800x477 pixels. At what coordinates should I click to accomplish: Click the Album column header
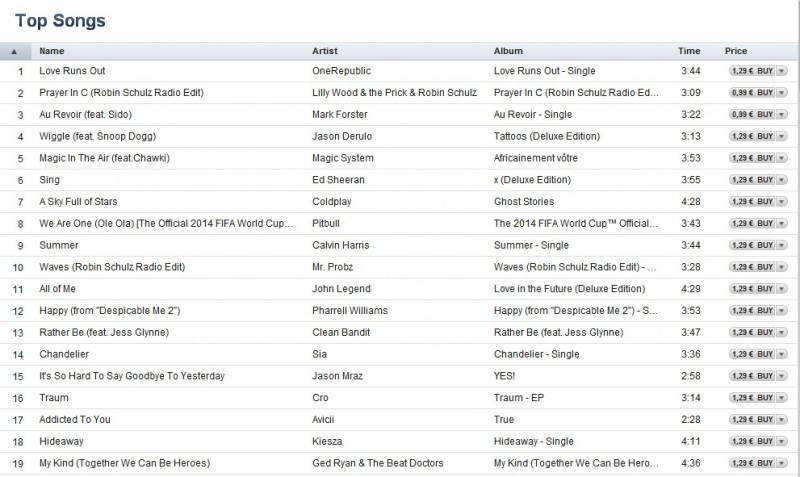click(x=508, y=51)
